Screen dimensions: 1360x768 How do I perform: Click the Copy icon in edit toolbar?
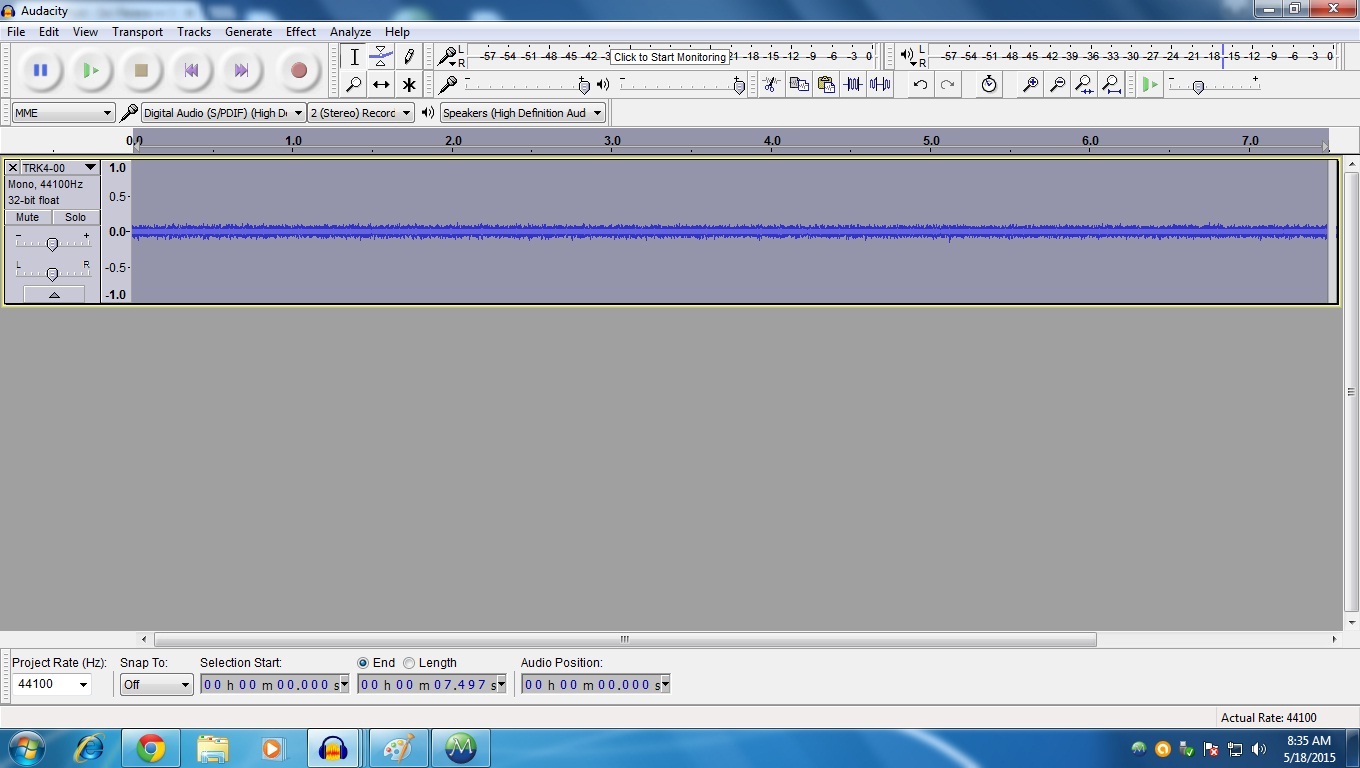798,85
